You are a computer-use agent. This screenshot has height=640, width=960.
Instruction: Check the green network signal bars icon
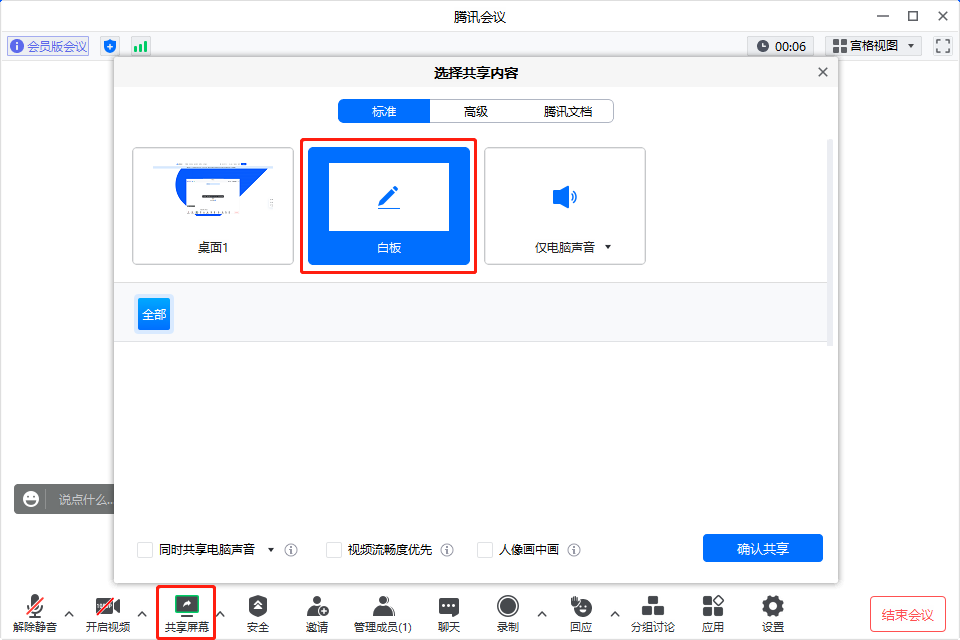pyautogui.click(x=141, y=47)
